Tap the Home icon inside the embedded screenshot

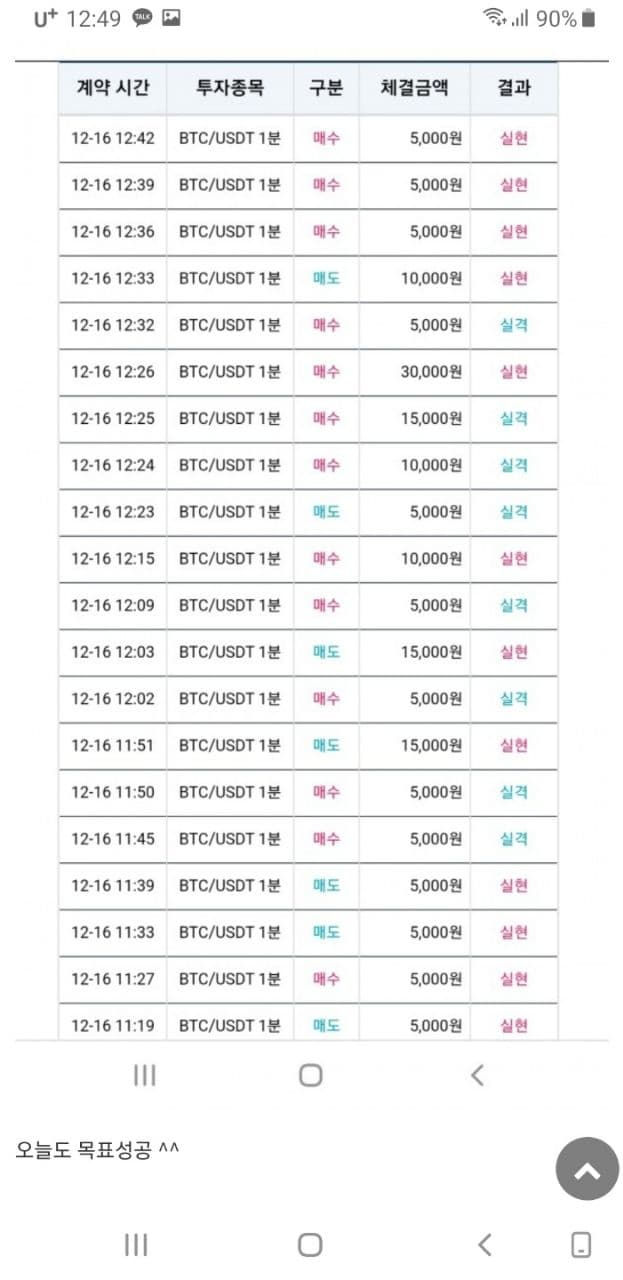tap(311, 1075)
